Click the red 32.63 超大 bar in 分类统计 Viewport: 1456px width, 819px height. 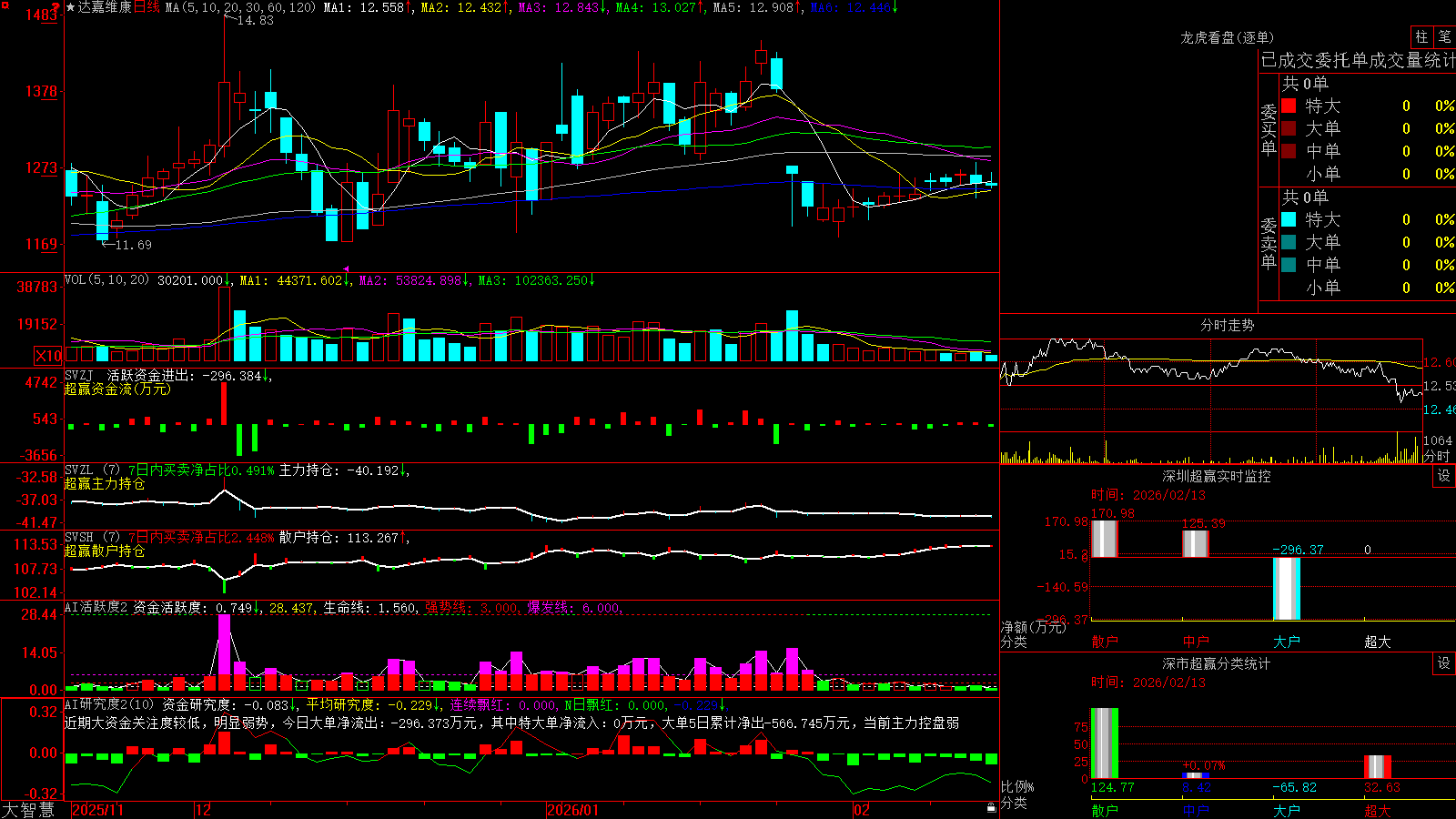1377,767
